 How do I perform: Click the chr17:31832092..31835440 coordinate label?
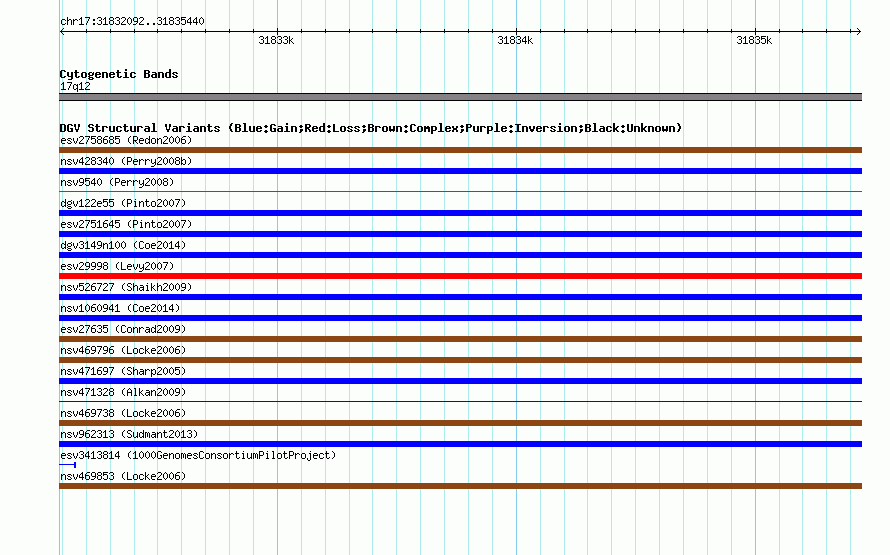132,21
